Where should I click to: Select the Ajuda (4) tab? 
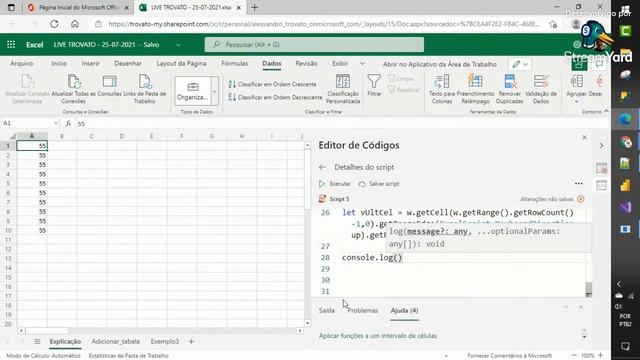coord(404,311)
